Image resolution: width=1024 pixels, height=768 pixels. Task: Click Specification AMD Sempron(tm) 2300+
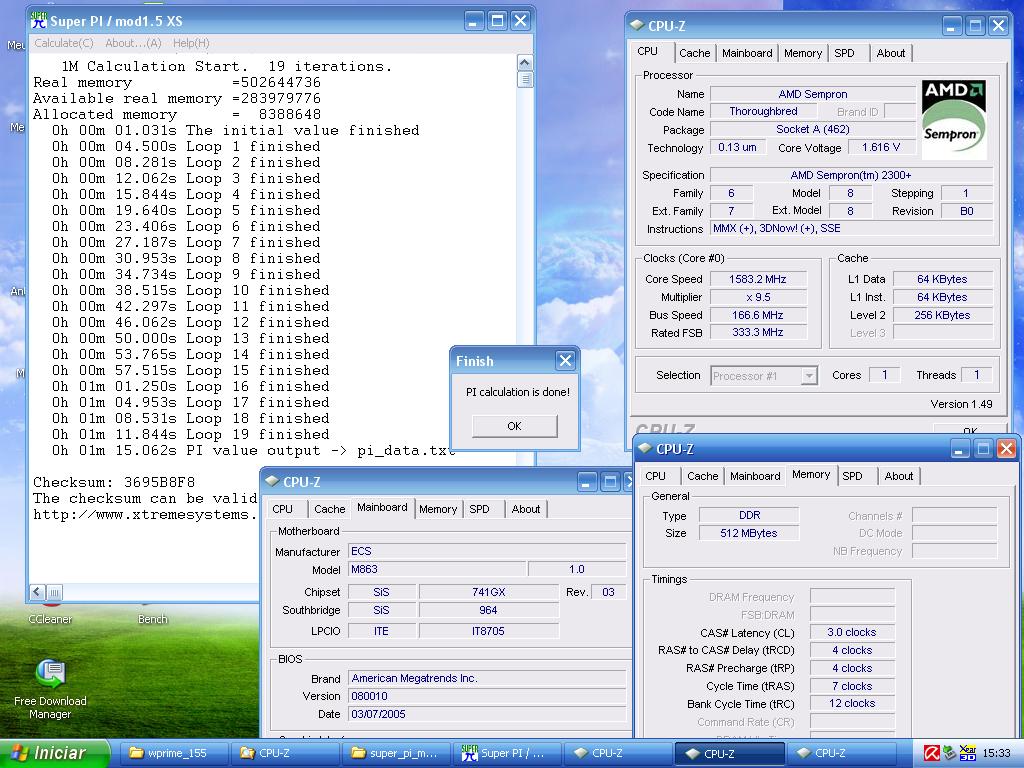(851, 175)
